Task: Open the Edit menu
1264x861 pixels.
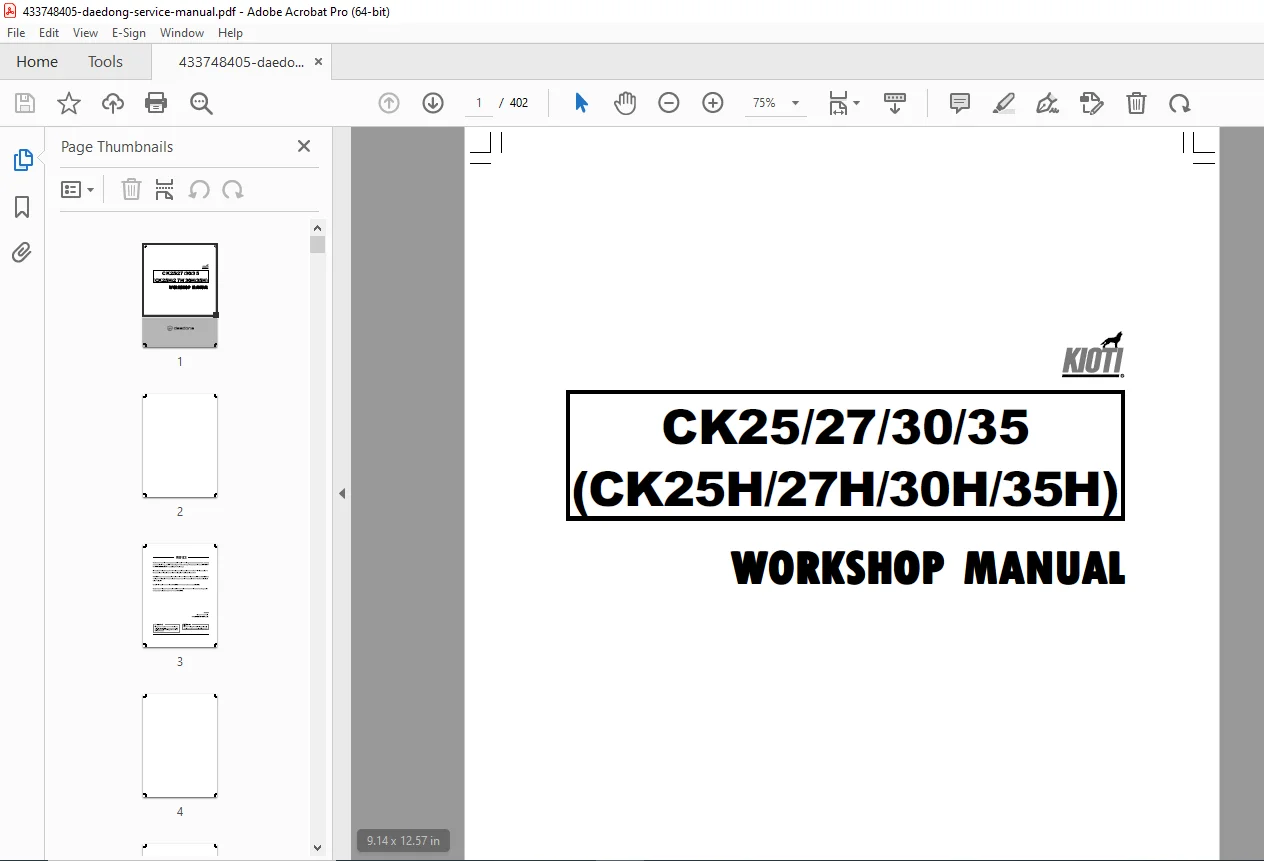Action: tap(49, 33)
